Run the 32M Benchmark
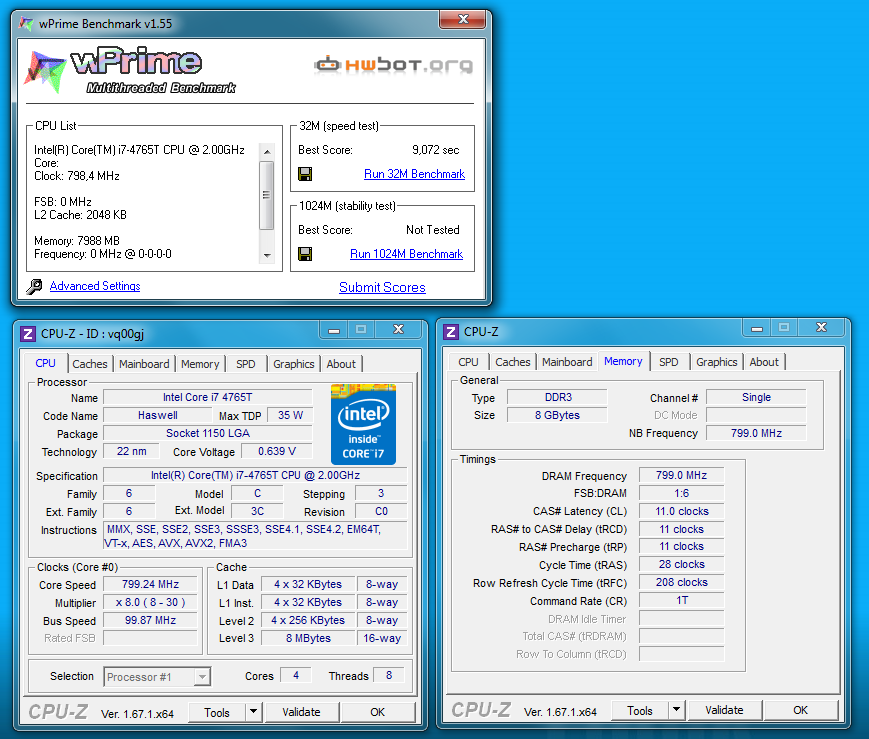 point(415,174)
